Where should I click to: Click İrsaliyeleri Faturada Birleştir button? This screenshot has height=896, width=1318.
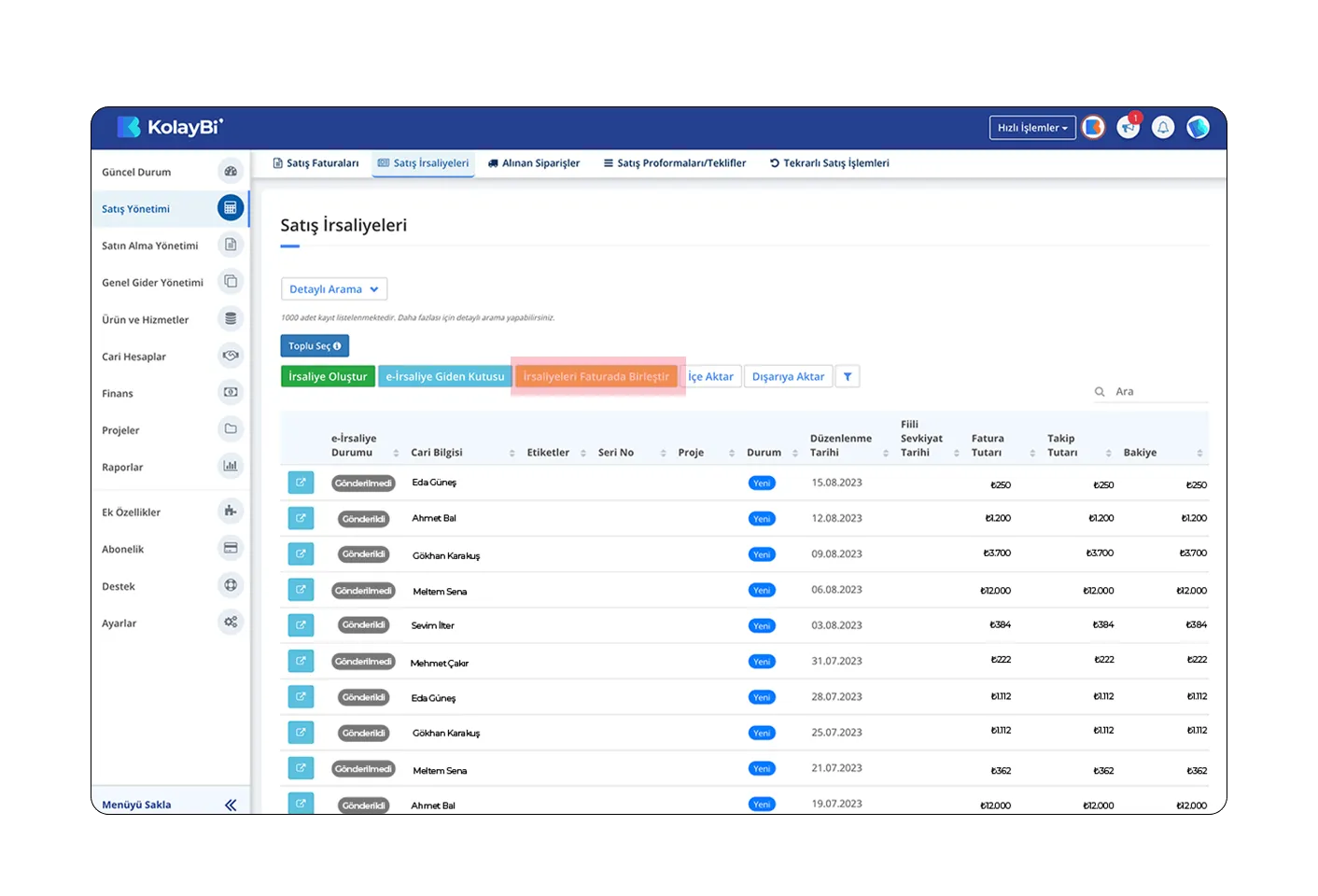[x=596, y=376]
